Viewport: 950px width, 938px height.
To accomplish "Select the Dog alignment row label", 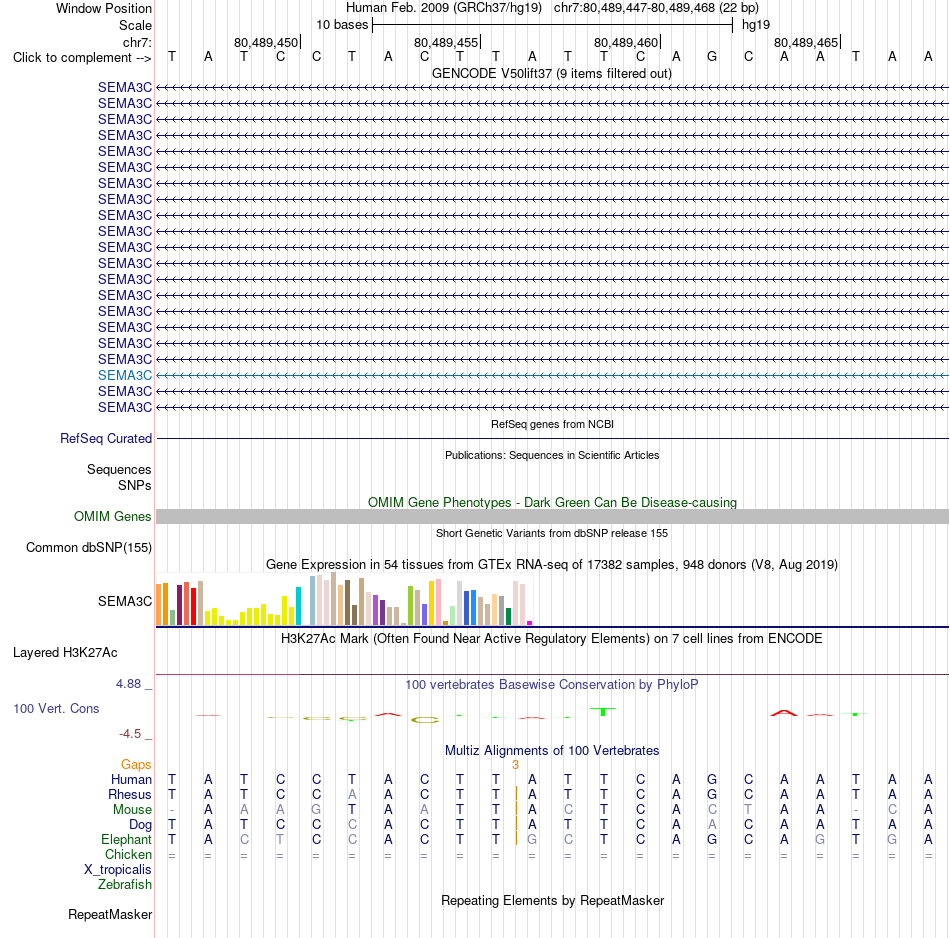I will pos(140,825).
